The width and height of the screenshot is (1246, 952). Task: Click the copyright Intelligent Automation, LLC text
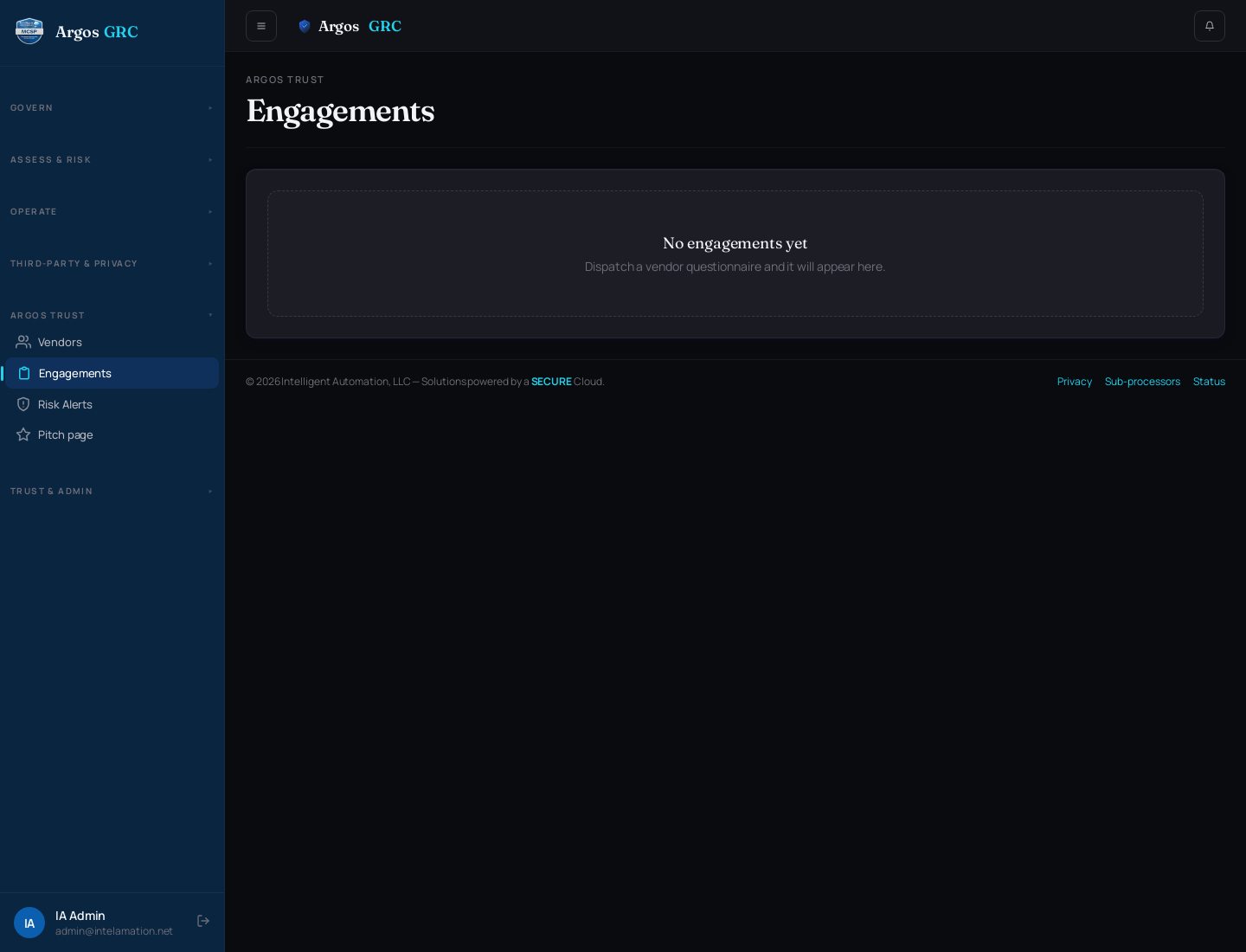425,382
